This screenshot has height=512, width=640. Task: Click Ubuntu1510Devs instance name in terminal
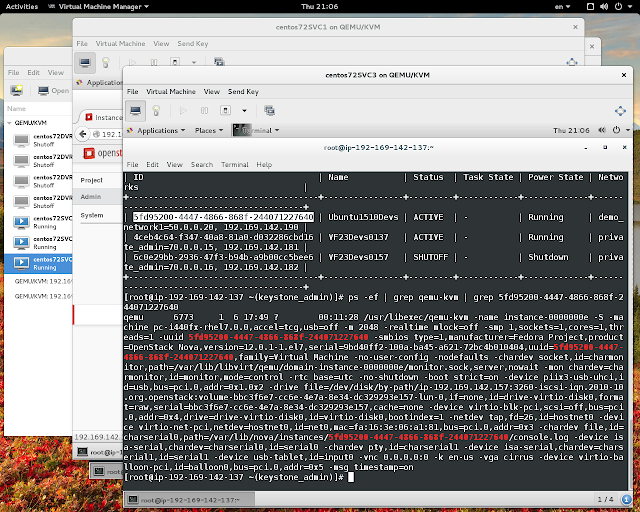(363, 217)
